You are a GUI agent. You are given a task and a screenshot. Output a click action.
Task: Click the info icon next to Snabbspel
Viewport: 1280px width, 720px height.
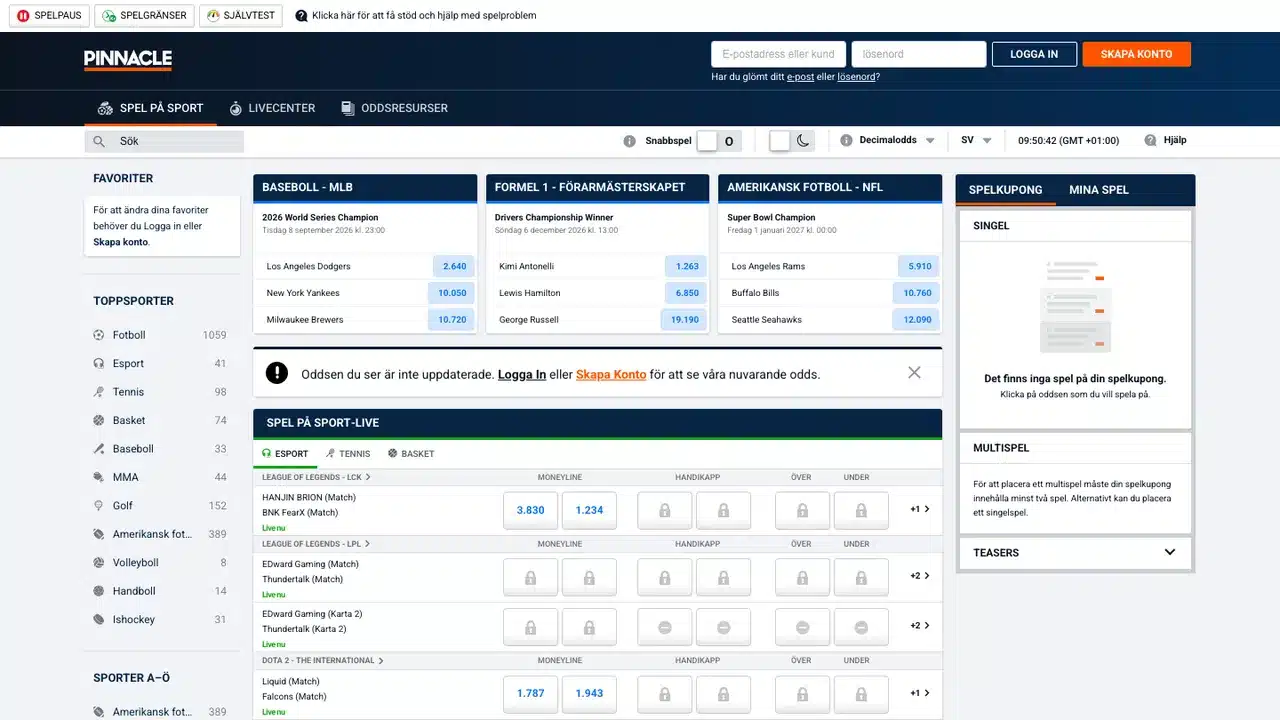[629, 141]
